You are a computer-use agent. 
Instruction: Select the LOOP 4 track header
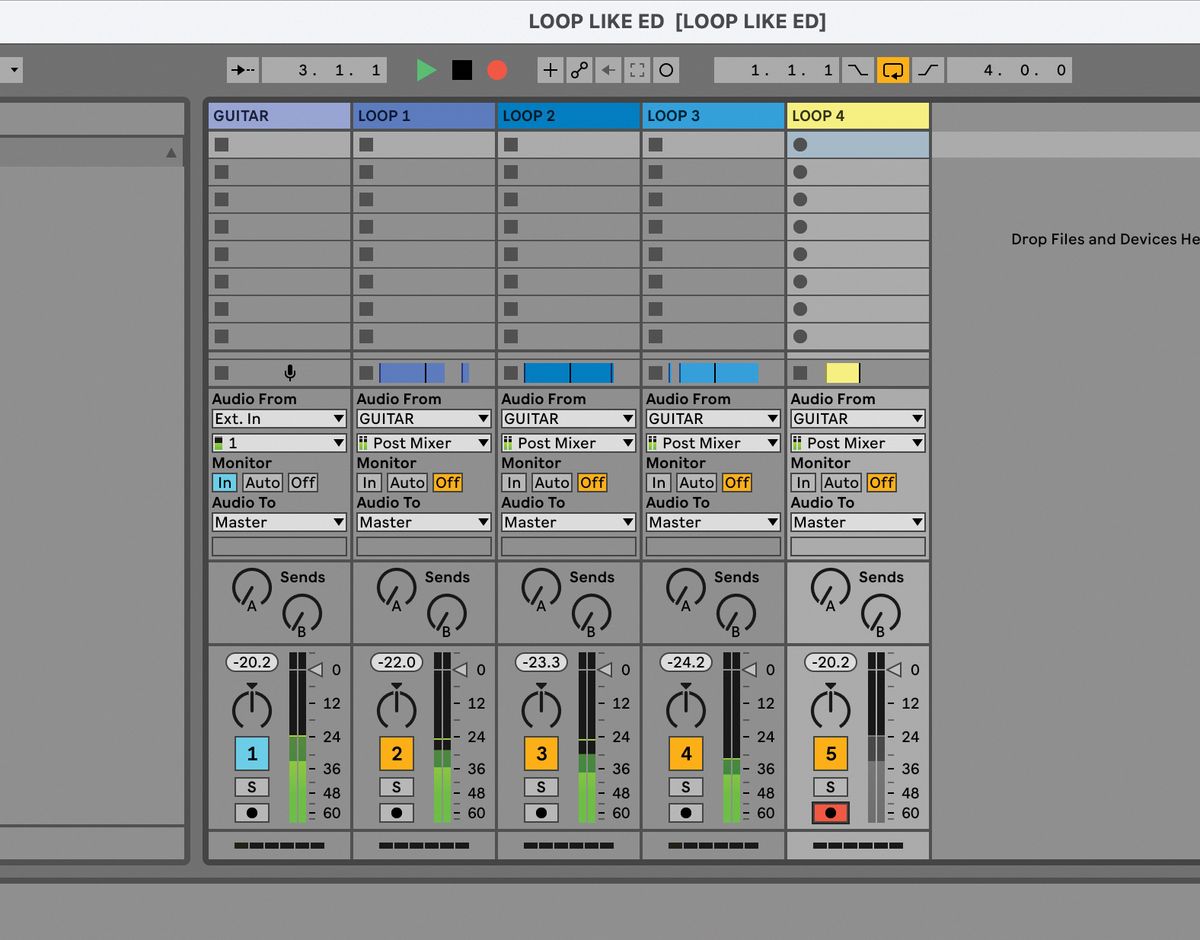tap(858, 116)
